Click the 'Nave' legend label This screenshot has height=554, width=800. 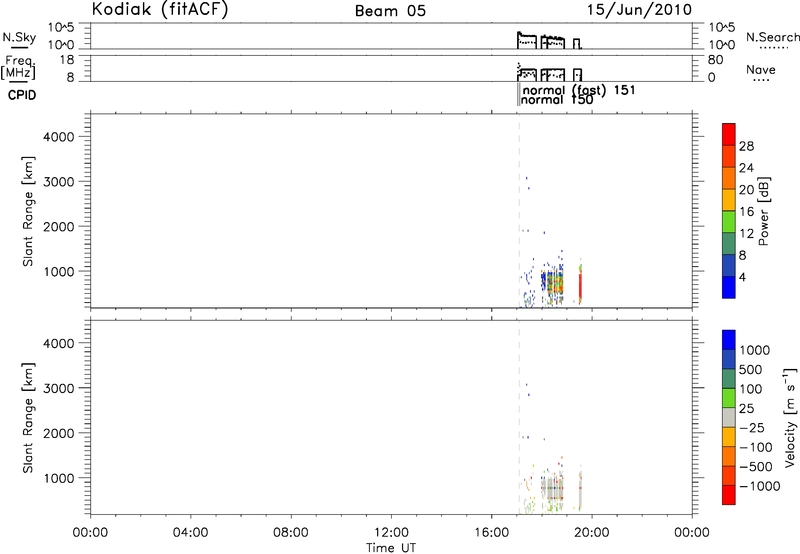(x=761, y=70)
